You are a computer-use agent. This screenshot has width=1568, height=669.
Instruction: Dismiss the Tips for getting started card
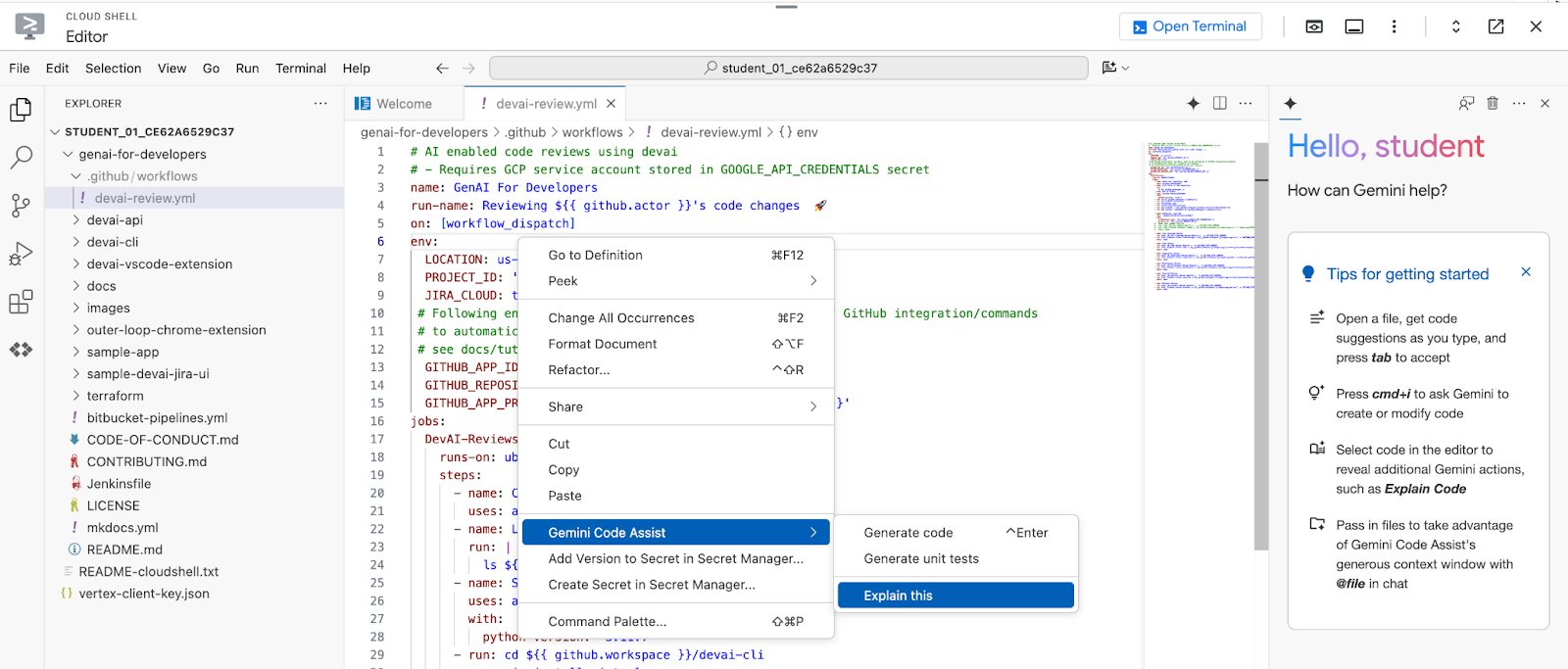tap(1525, 272)
